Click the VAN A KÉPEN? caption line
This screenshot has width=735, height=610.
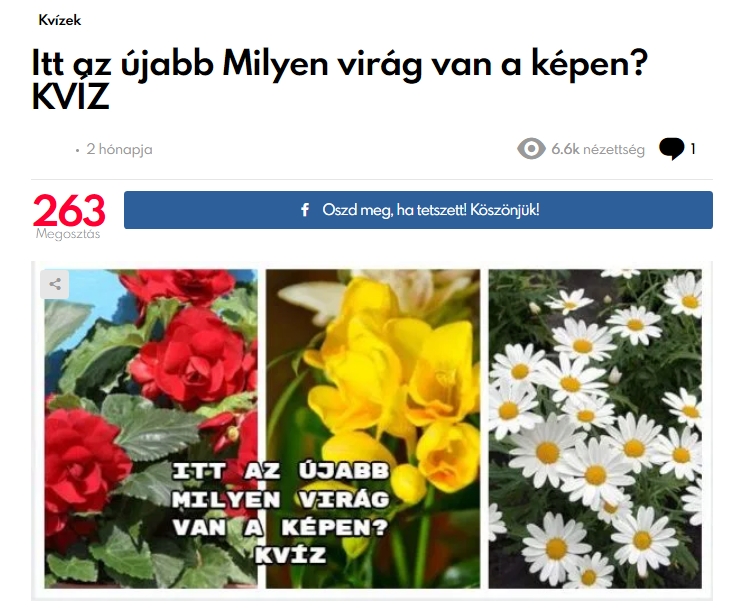click(280, 527)
